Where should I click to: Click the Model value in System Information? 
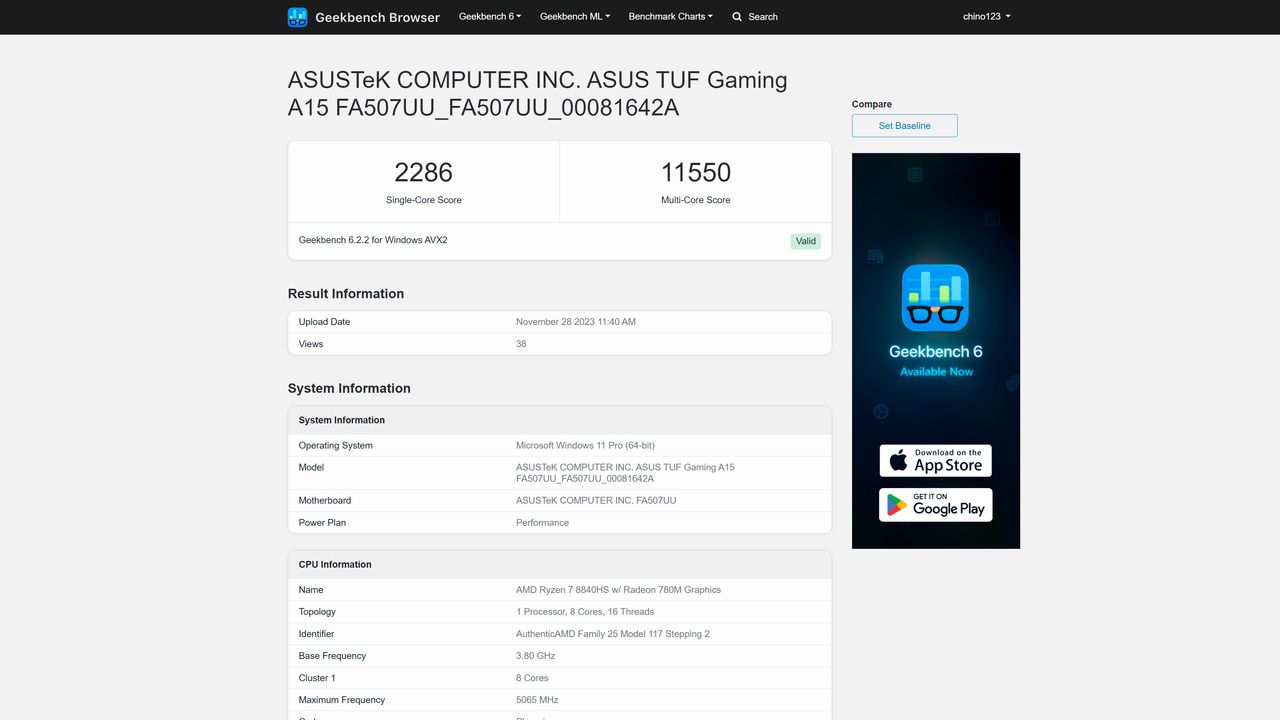(625, 473)
